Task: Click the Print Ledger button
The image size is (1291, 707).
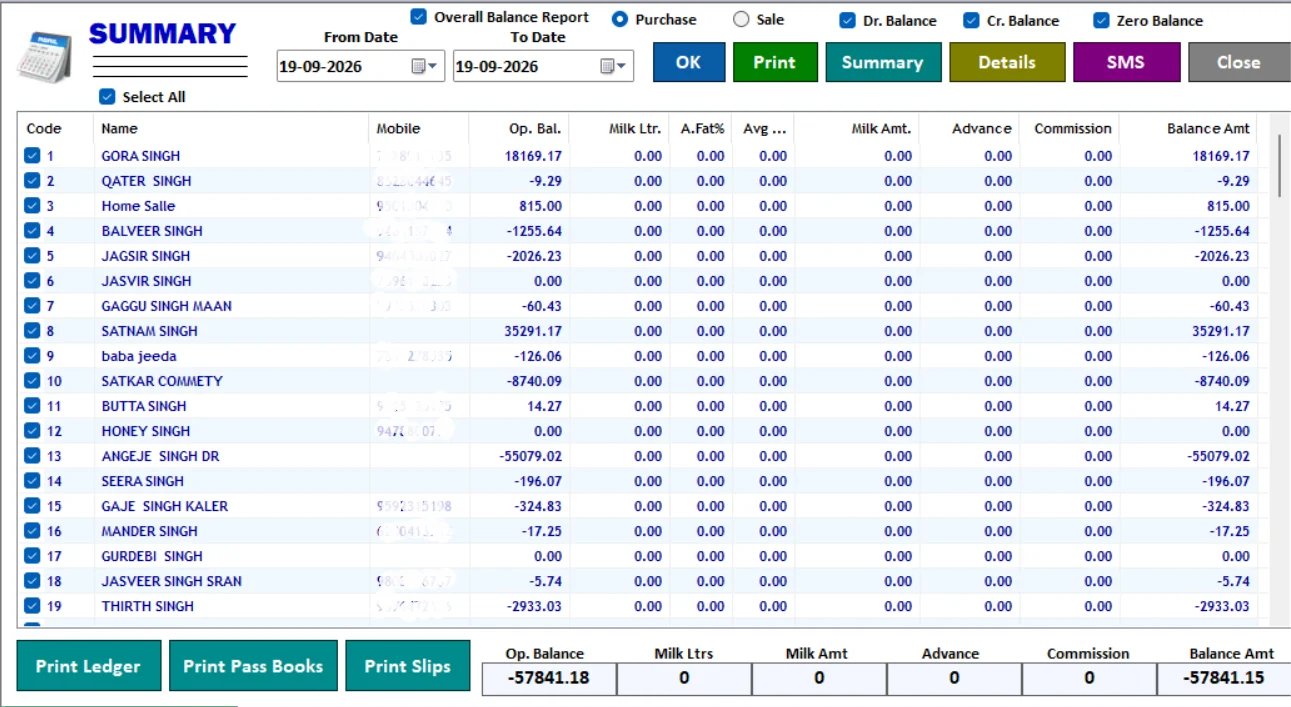Action: point(88,666)
